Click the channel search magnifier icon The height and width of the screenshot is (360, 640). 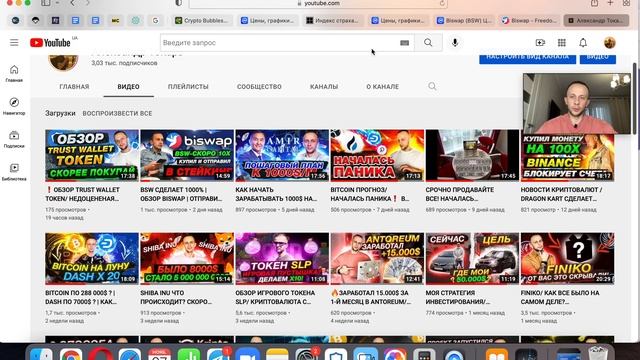(432, 86)
